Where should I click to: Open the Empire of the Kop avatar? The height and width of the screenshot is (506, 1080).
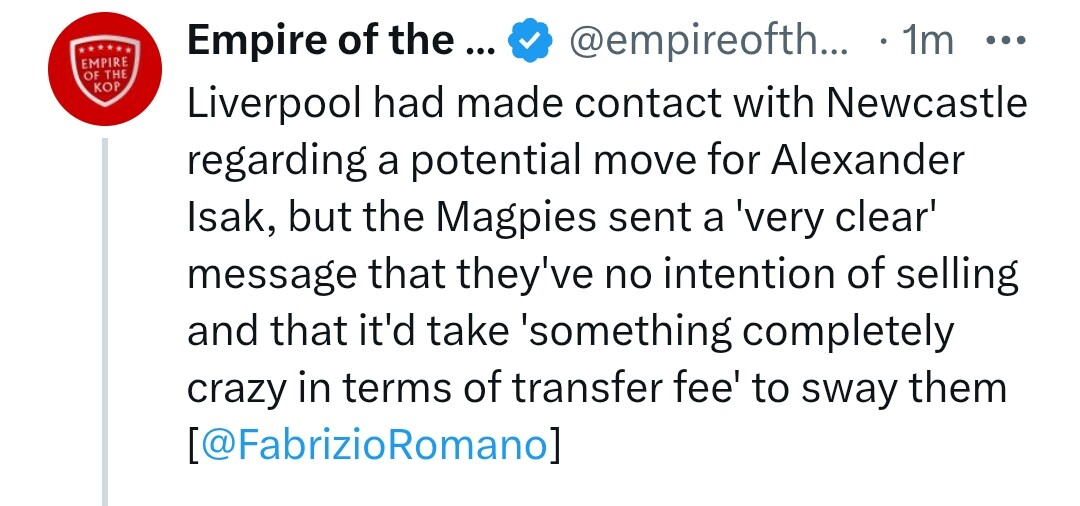pyautogui.click(x=105, y=69)
